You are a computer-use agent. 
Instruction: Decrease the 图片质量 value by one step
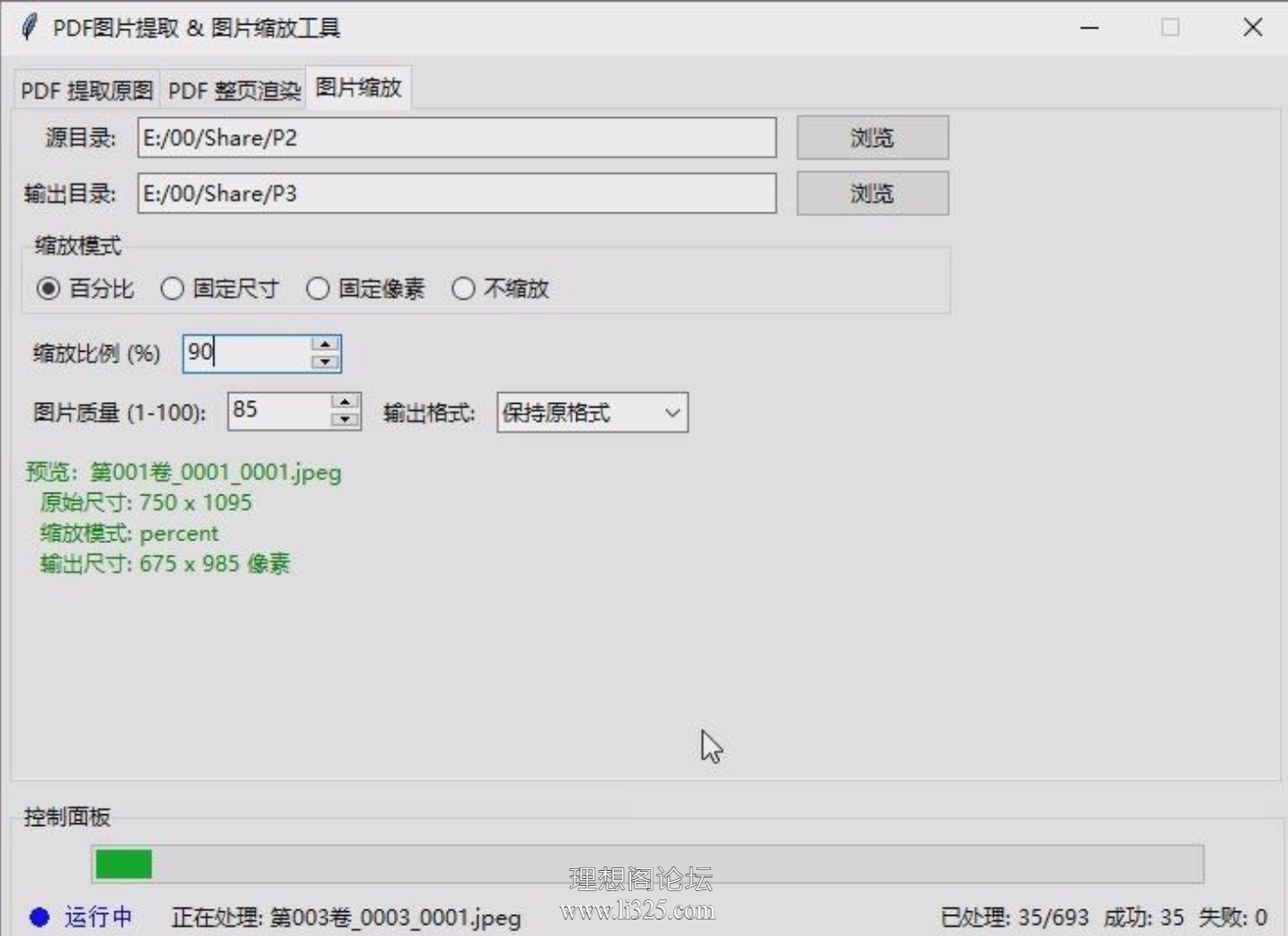pos(344,419)
